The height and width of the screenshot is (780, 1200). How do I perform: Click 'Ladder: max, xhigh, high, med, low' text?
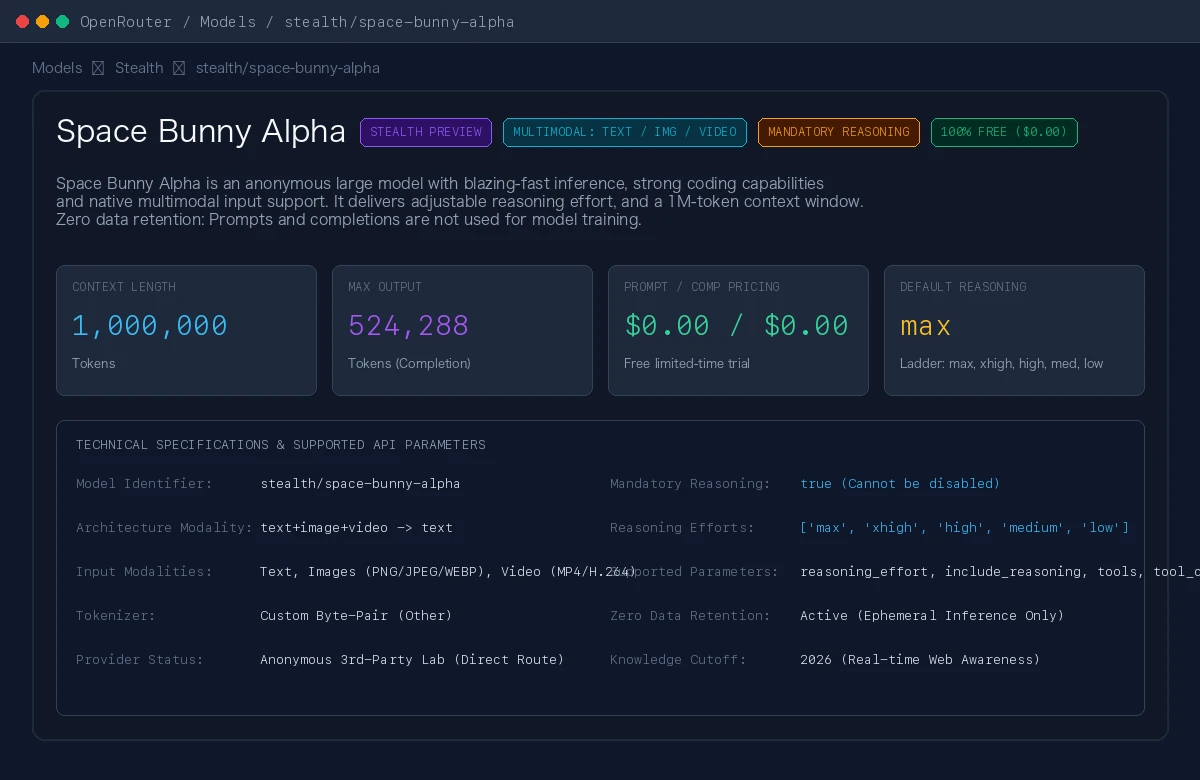[x=1002, y=363]
